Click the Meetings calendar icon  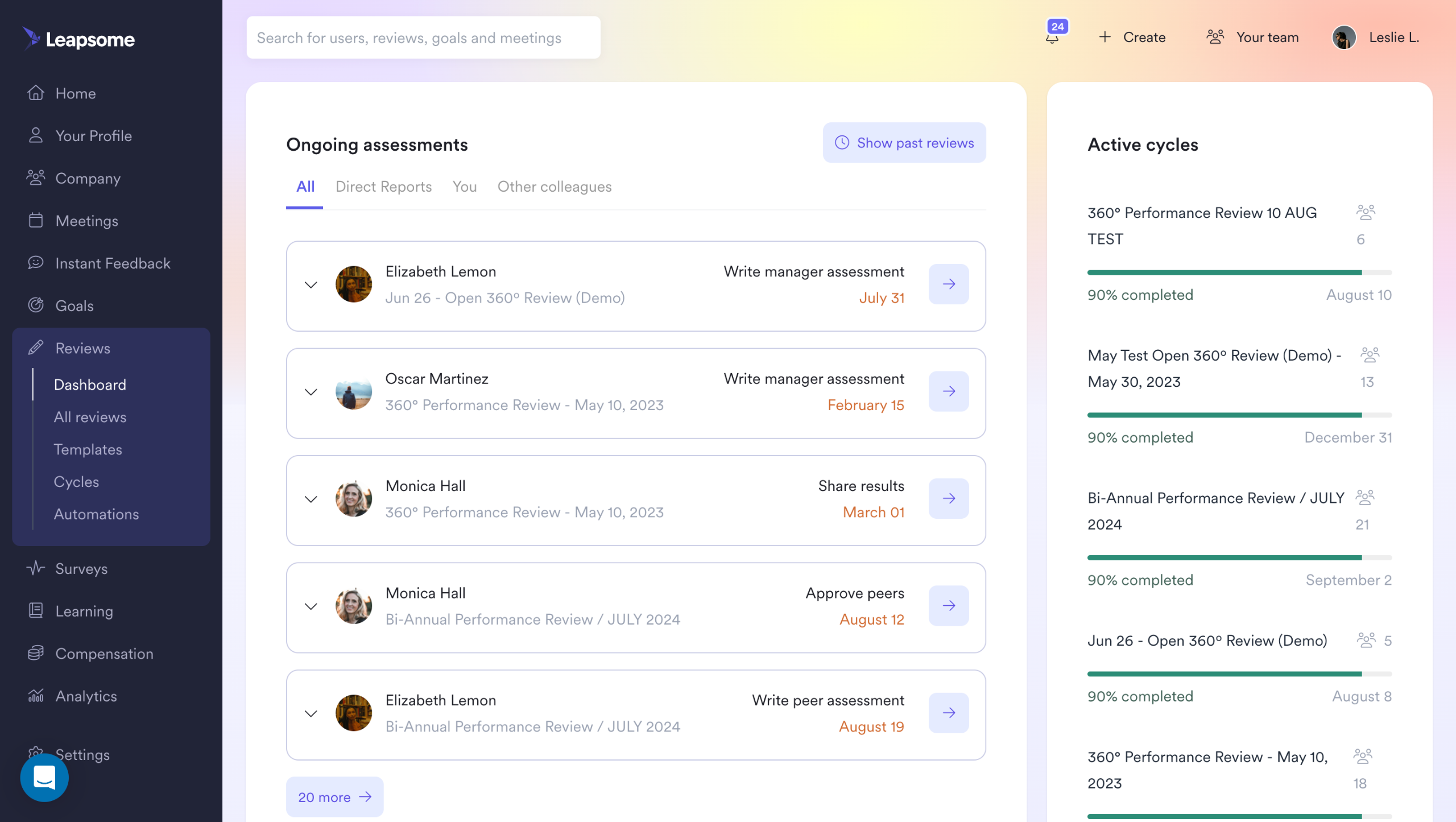click(36, 221)
